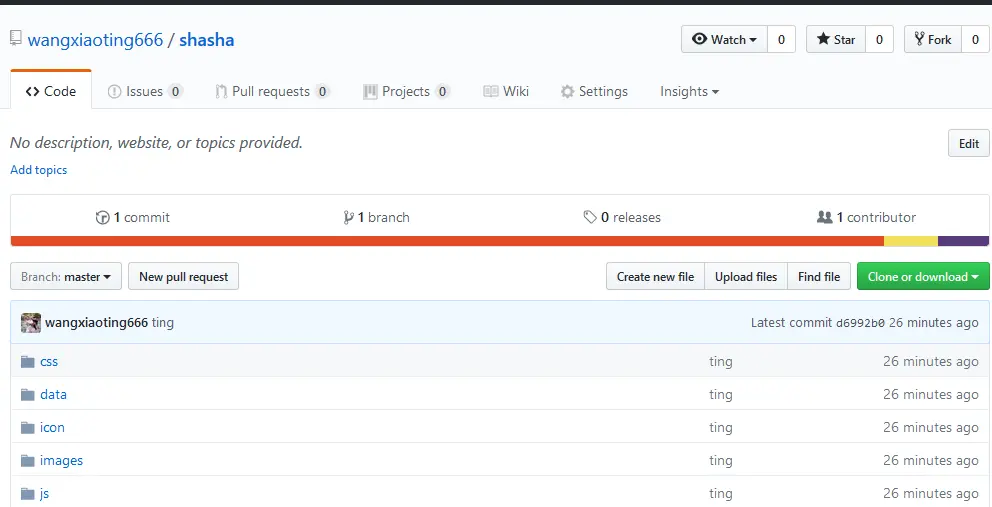Open the images folder
The height and width of the screenshot is (507, 992).
(x=61, y=460)
